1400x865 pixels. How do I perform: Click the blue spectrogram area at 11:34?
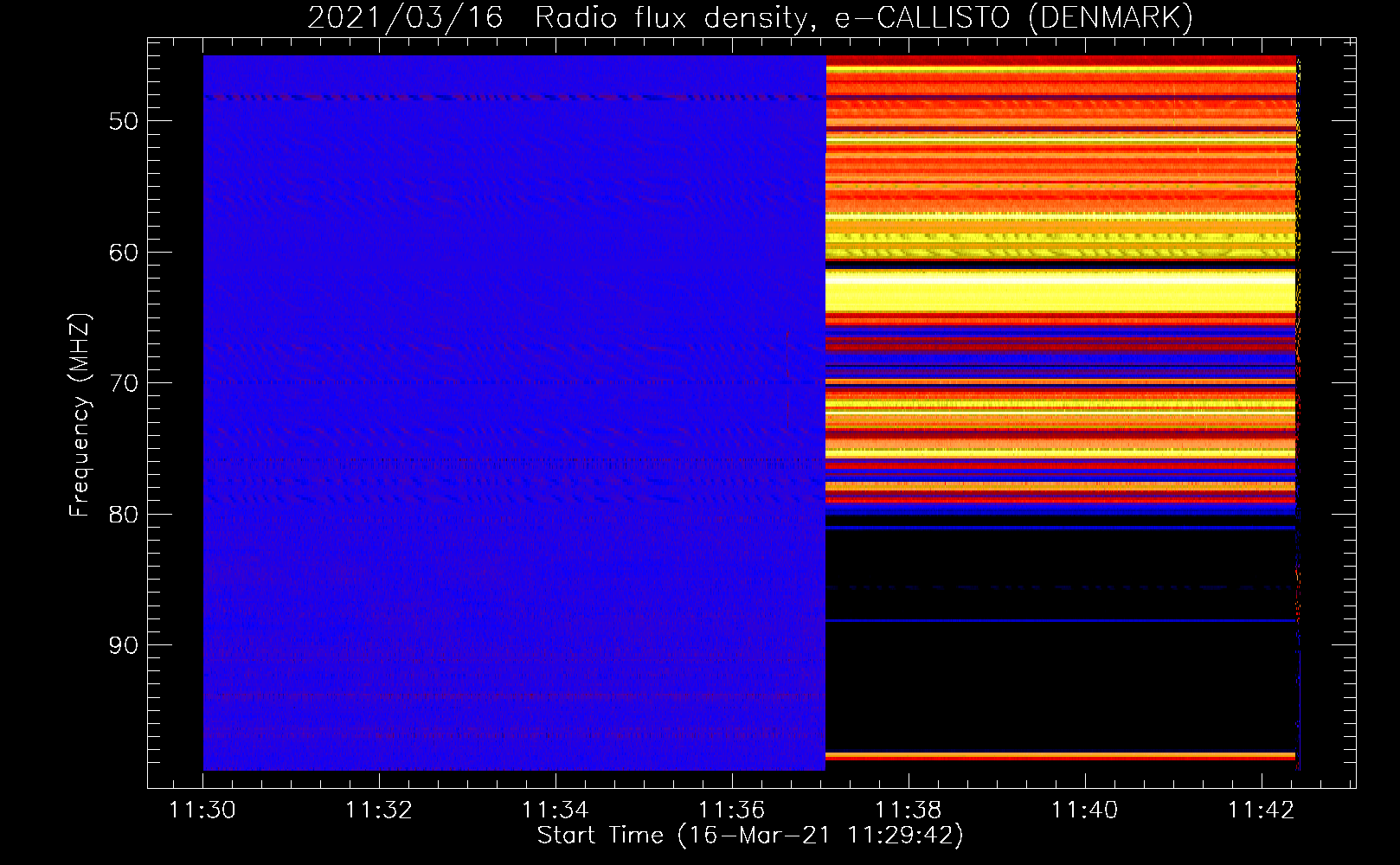[556, 413]
